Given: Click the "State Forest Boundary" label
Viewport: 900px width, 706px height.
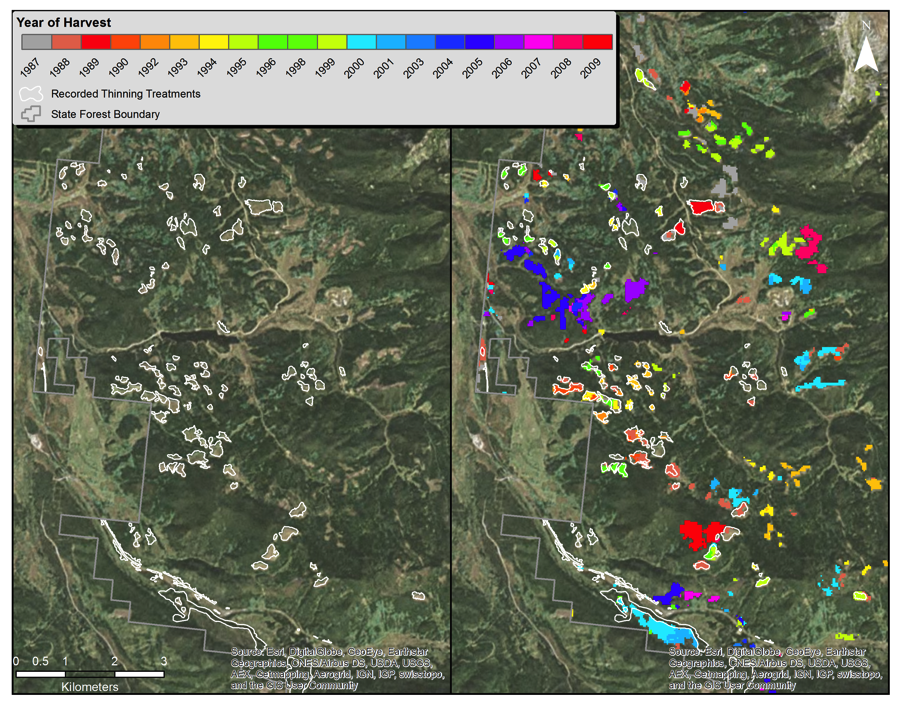Looking at the screenshot, I should 105,114.
